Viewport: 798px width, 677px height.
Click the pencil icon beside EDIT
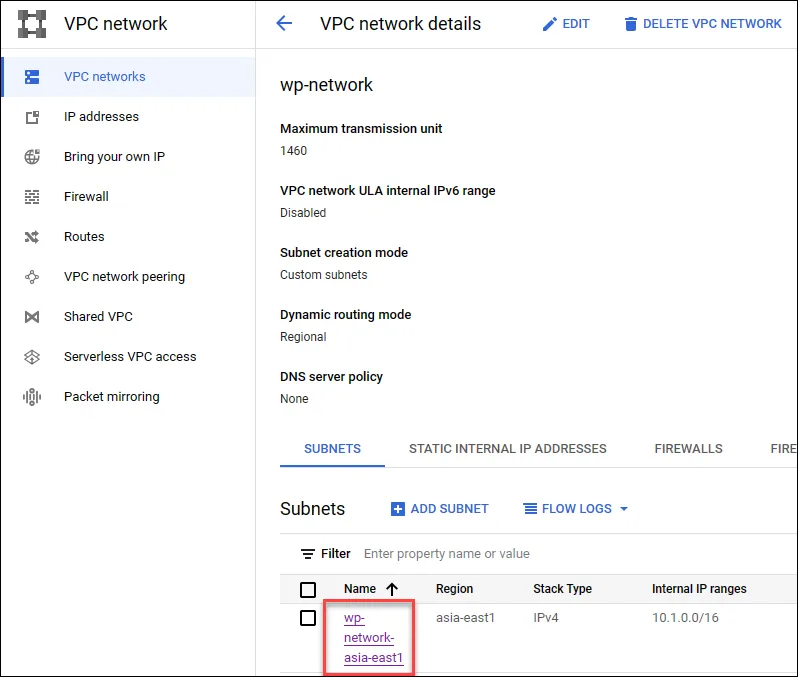point(550,24)
